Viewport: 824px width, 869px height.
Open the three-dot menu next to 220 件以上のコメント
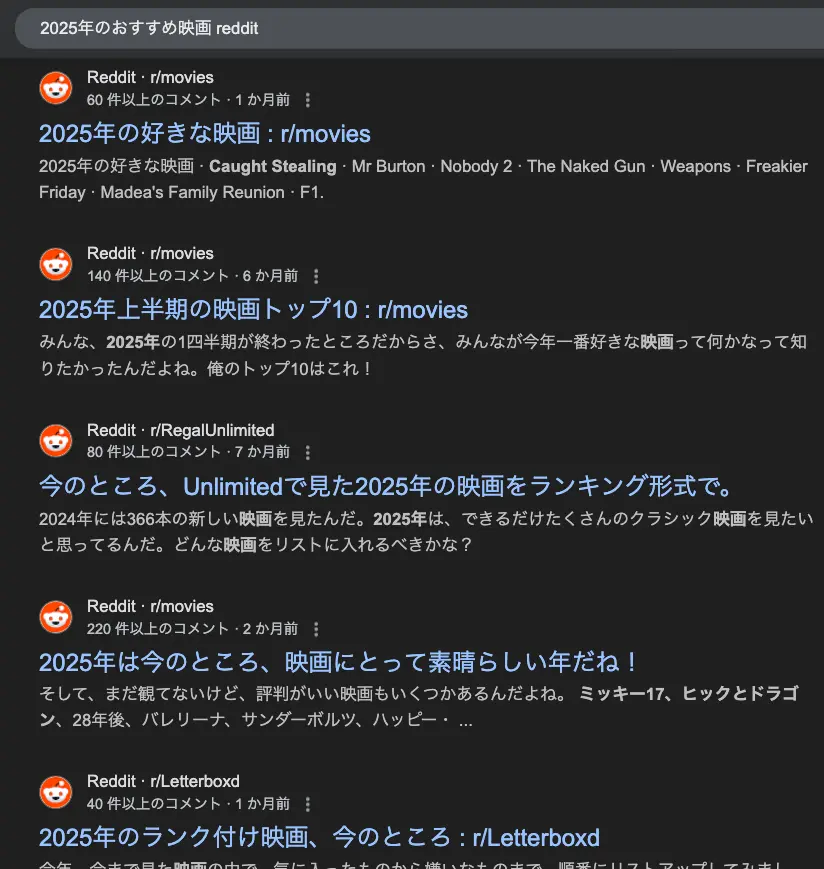point(316,629)
